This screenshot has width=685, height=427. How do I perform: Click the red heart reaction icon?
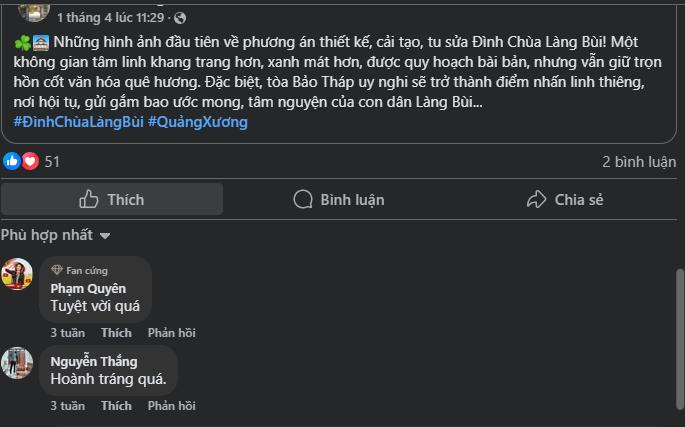pyautogui.click(x=29, y=161)
